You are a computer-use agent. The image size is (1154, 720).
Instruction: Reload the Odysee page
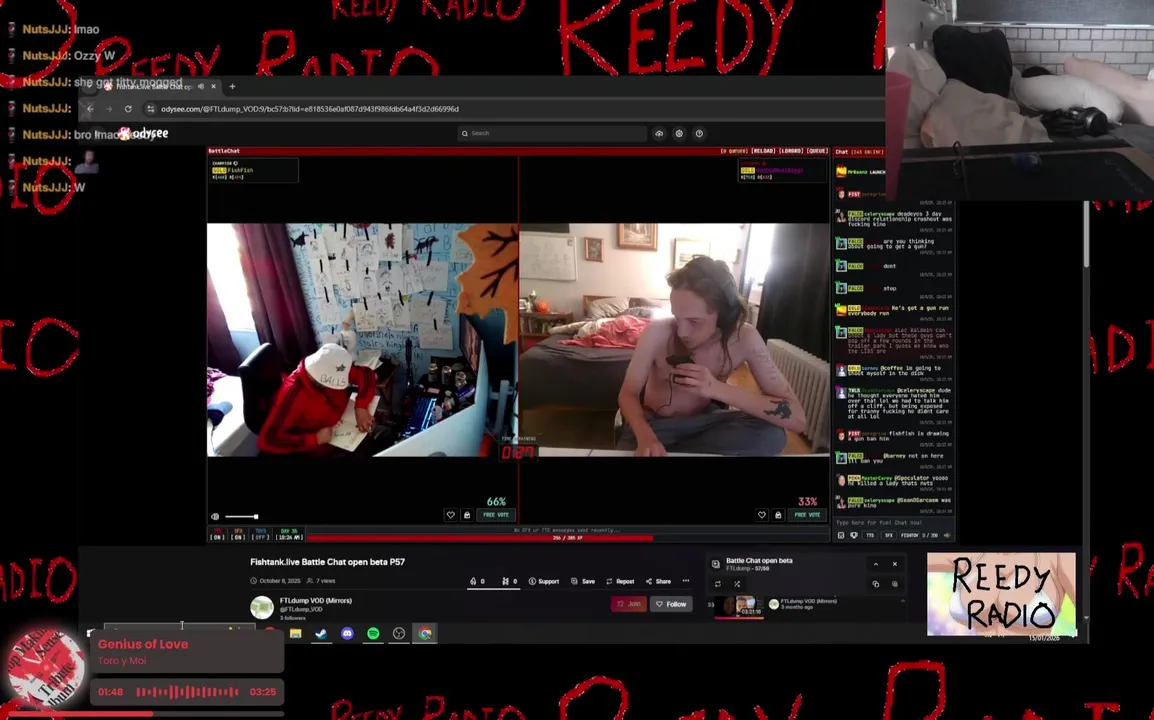[x=128, y=109]
